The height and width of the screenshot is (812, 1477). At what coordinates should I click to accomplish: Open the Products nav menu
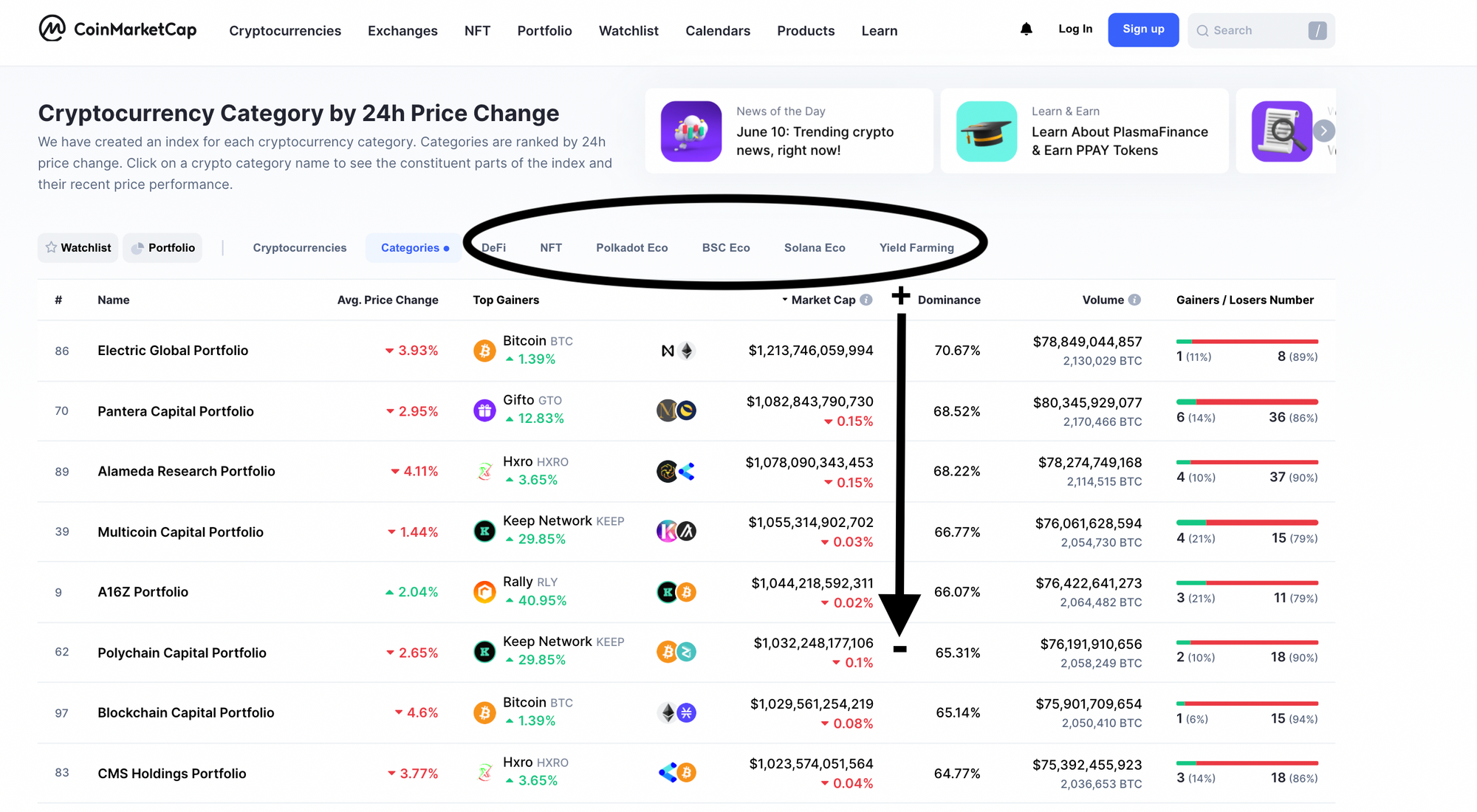click(x=806, y=31)
